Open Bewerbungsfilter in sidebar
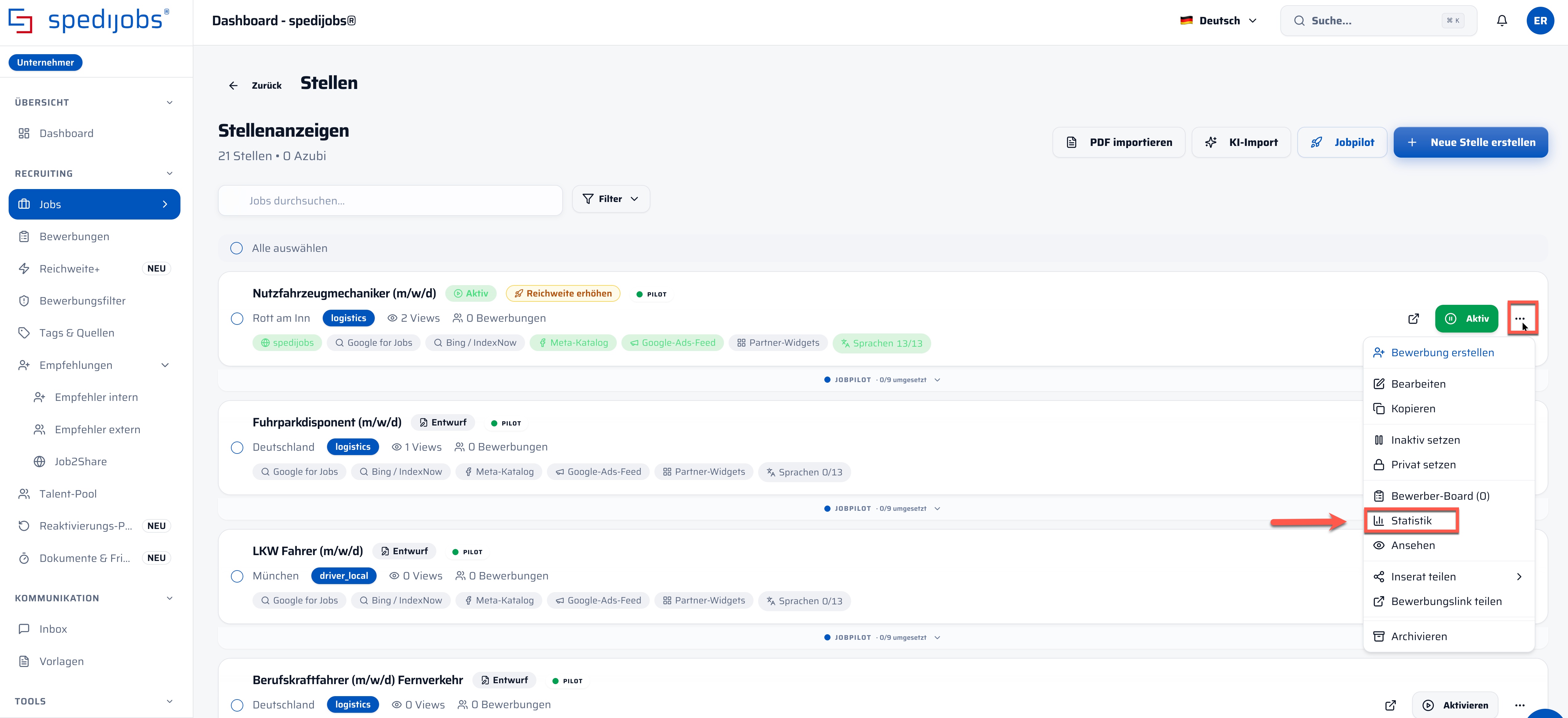Screen dimensions: 1568x718 pyautogui.click(x=94, y=301)
